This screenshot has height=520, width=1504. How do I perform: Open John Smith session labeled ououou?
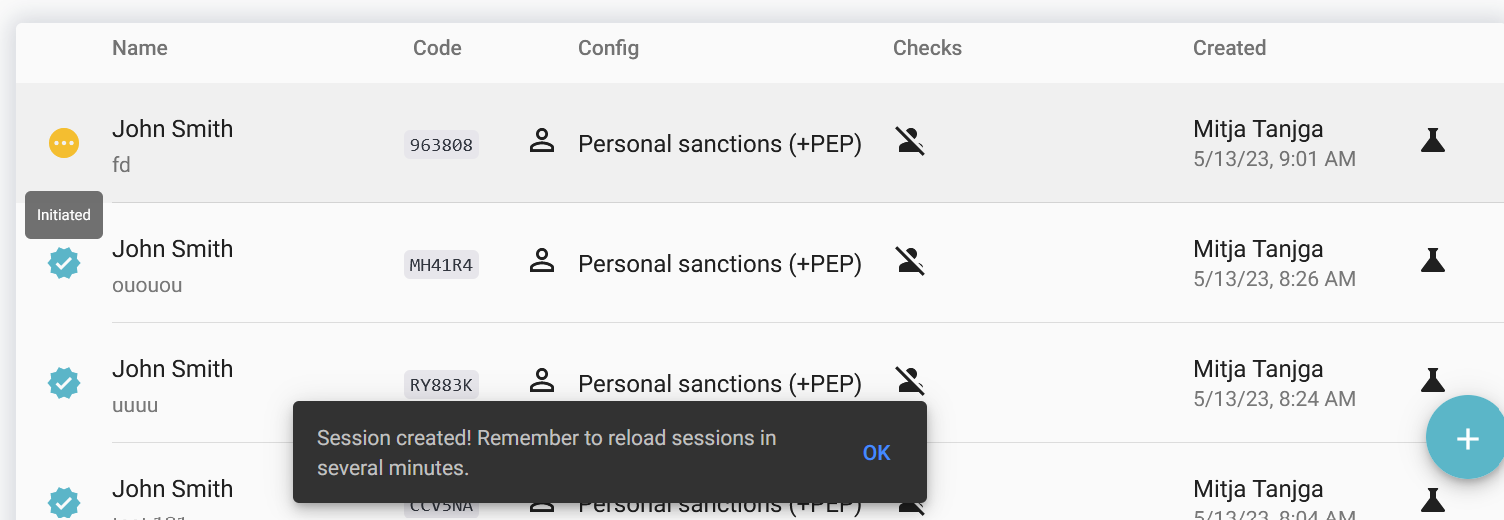tap(172, 249)
